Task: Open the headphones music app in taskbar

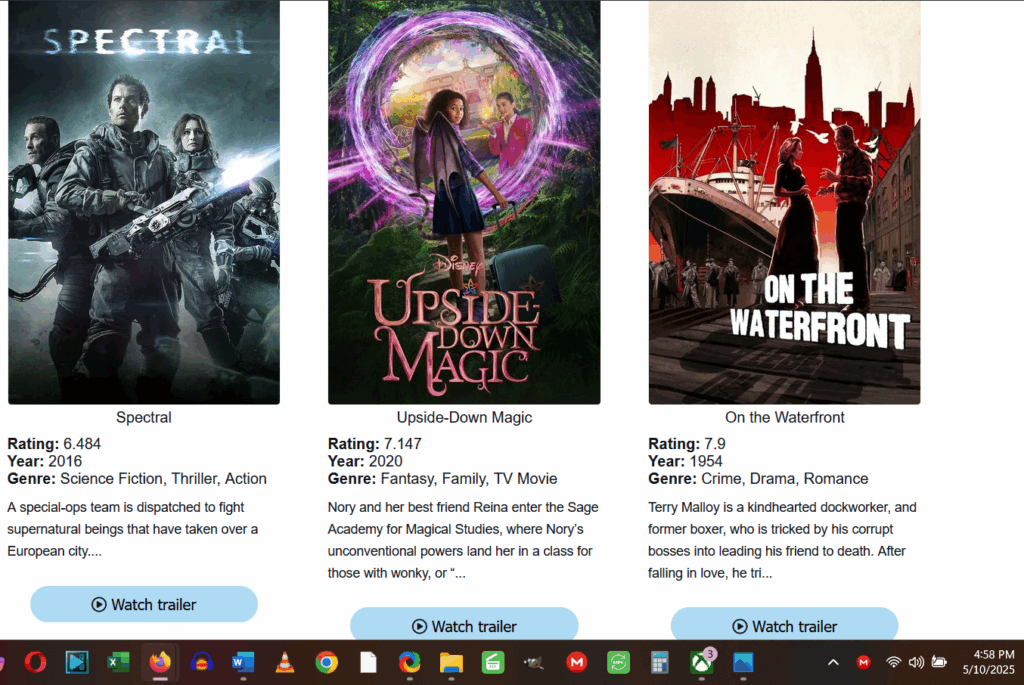Action: [202, 662]
